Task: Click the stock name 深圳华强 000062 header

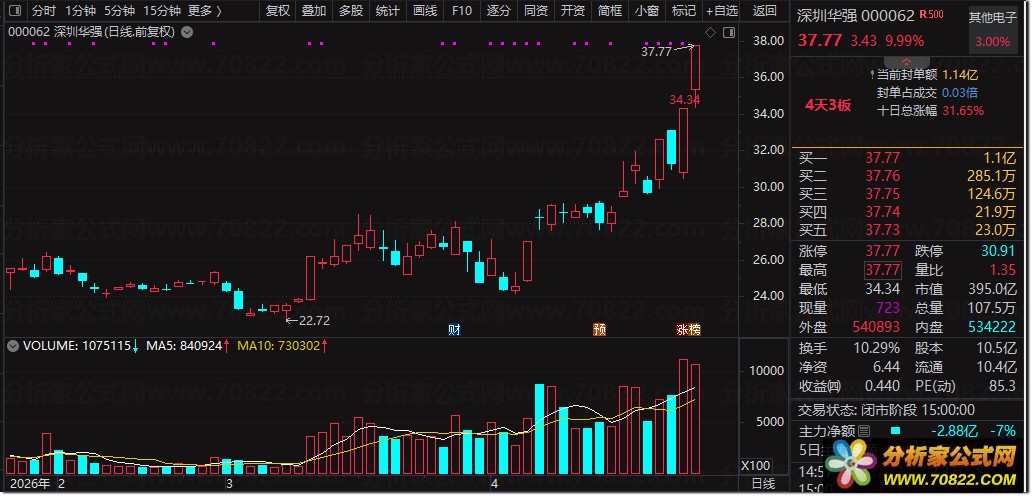Action: point(856,16)
